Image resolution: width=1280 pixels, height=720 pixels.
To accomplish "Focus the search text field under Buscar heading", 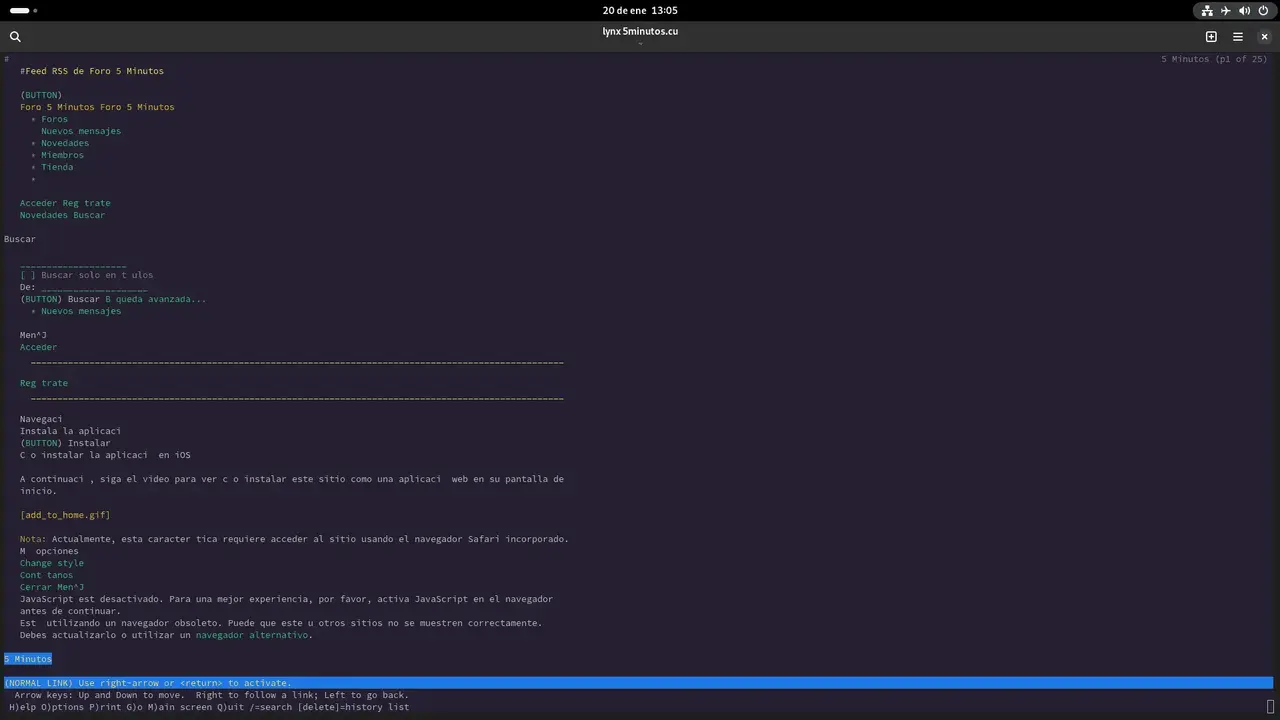I will tap(73, 263).
